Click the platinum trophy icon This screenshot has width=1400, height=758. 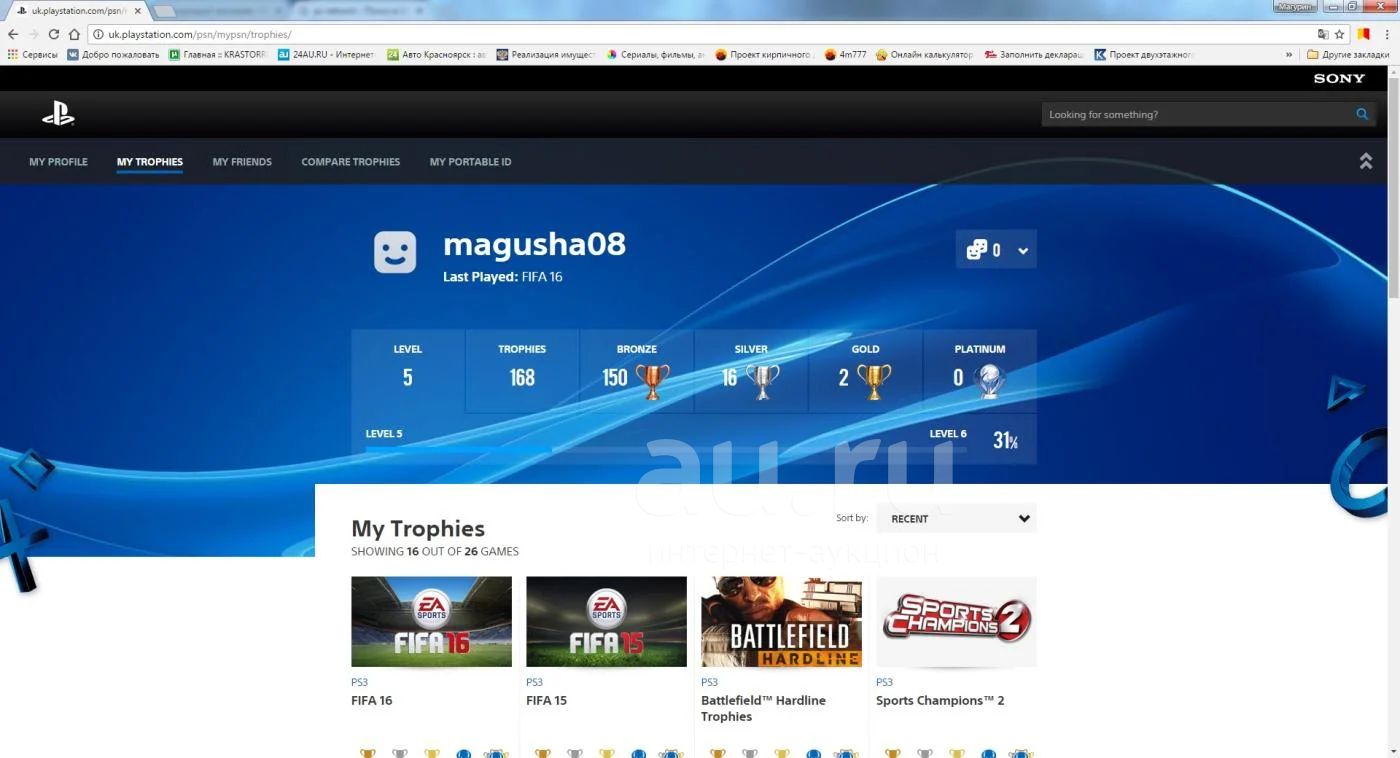click(990, 380)
